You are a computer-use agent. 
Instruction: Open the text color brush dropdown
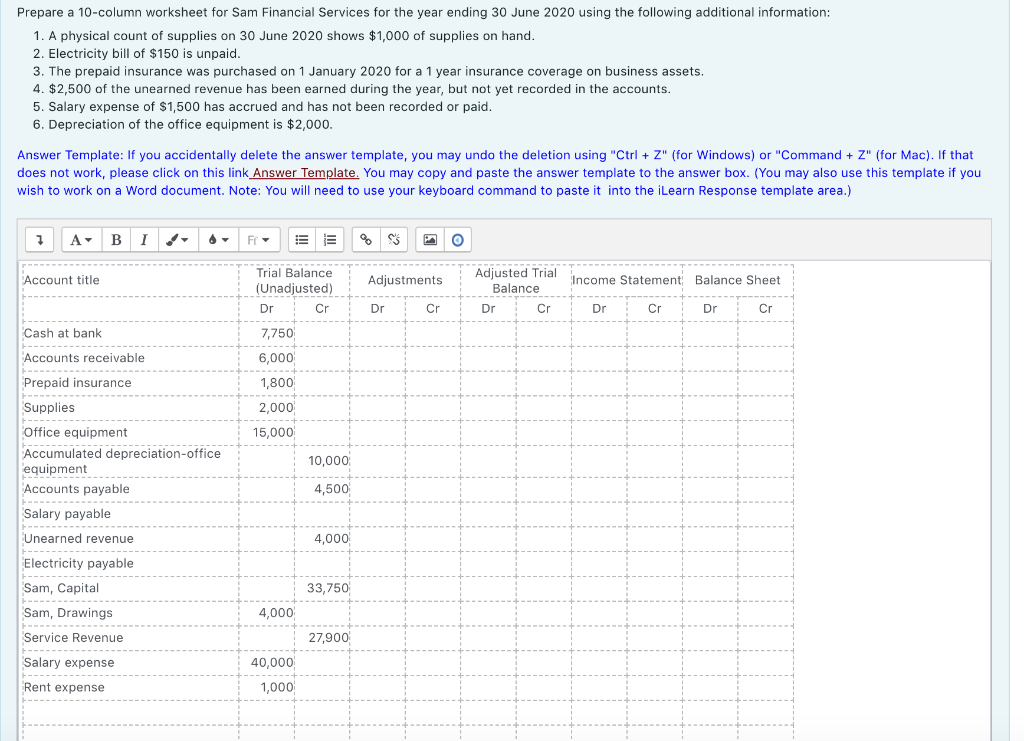178,239
